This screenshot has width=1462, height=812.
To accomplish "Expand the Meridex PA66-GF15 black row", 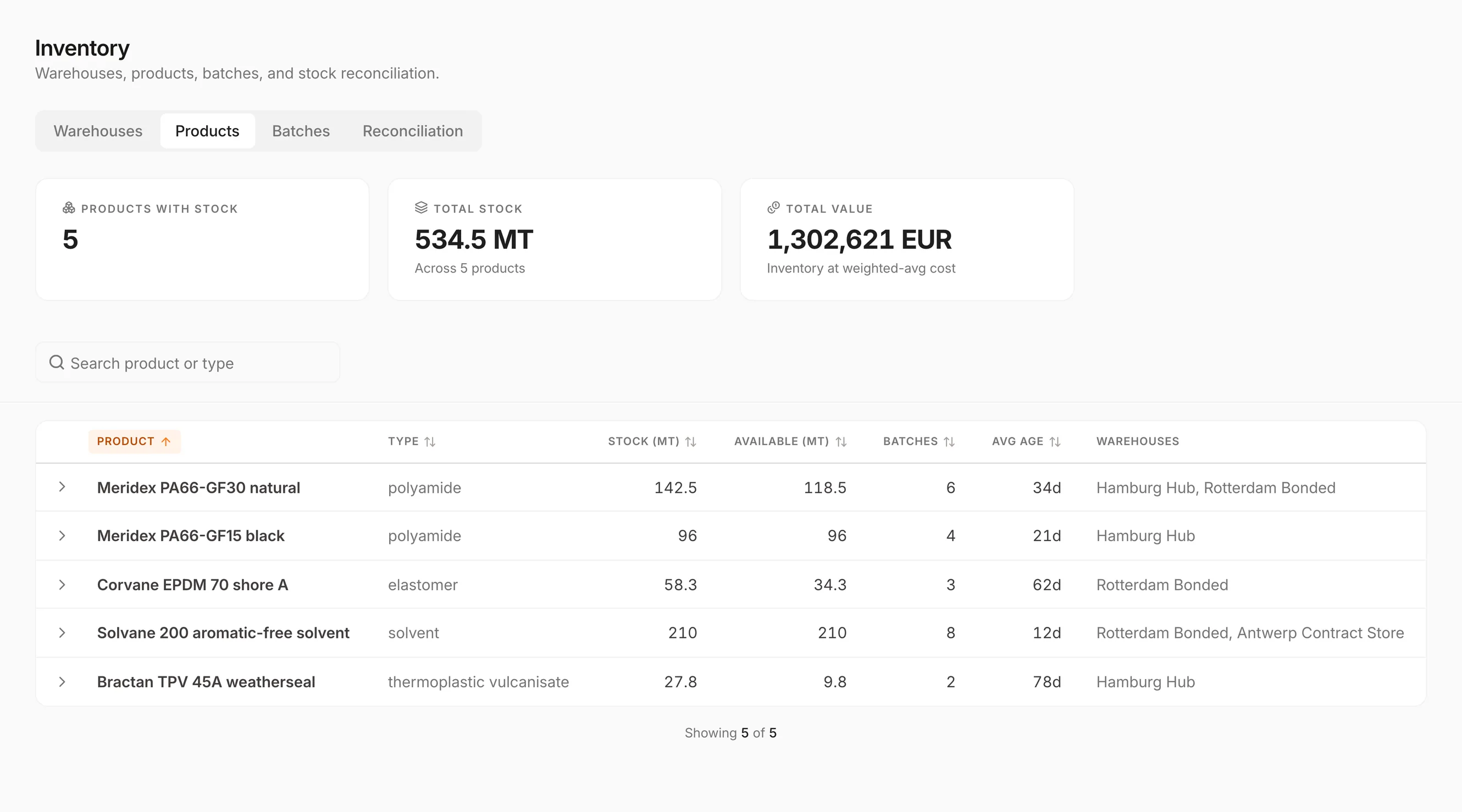I will coord(63,536).
